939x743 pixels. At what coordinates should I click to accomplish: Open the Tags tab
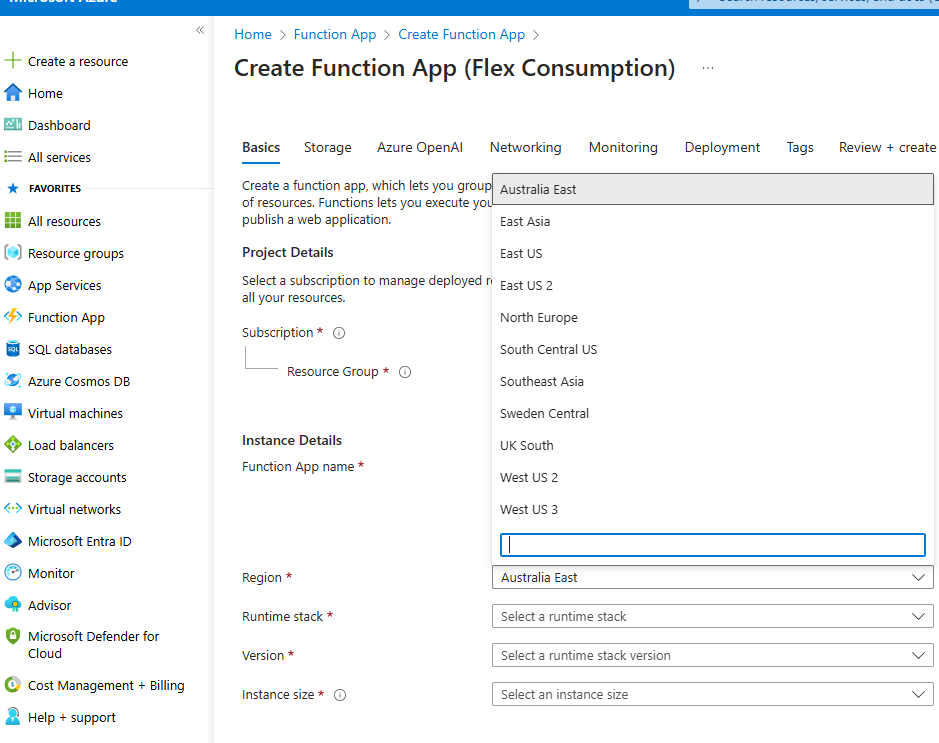pyautogui.click(x=800, y=147)
